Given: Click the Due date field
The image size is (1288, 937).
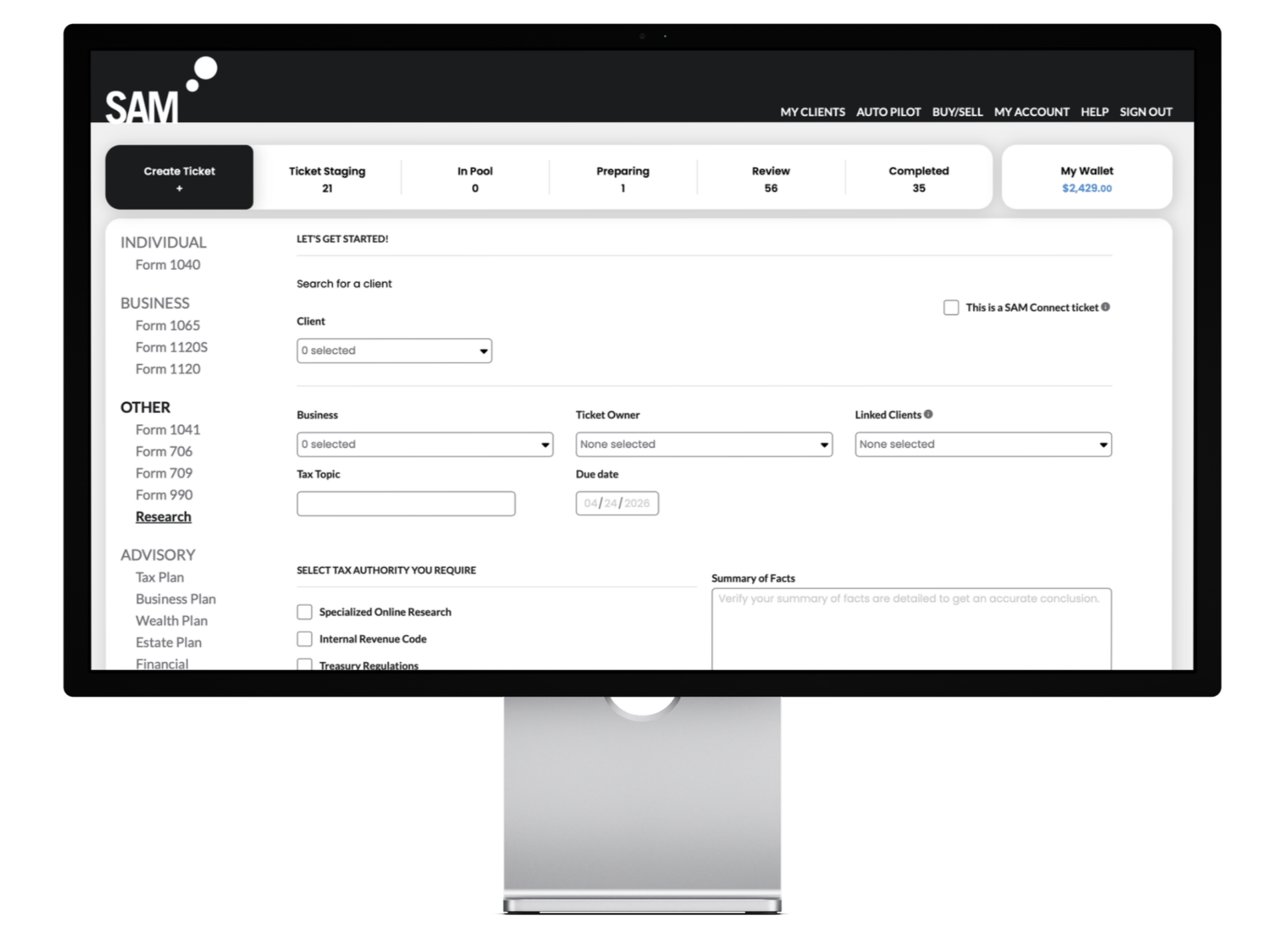Looking at the screenshot, I should point(617,504).
